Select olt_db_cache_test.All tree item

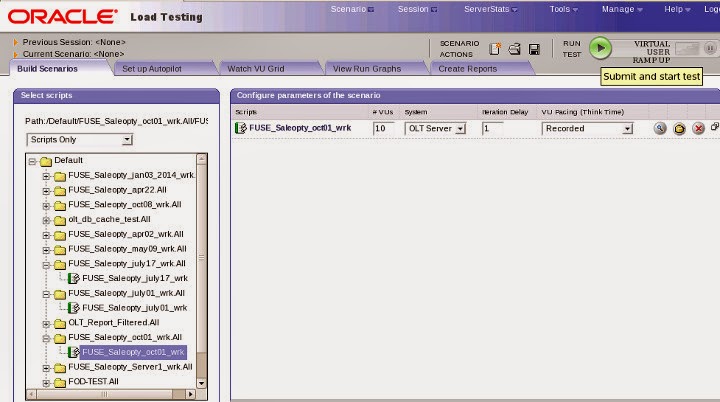tap(109, 220)
